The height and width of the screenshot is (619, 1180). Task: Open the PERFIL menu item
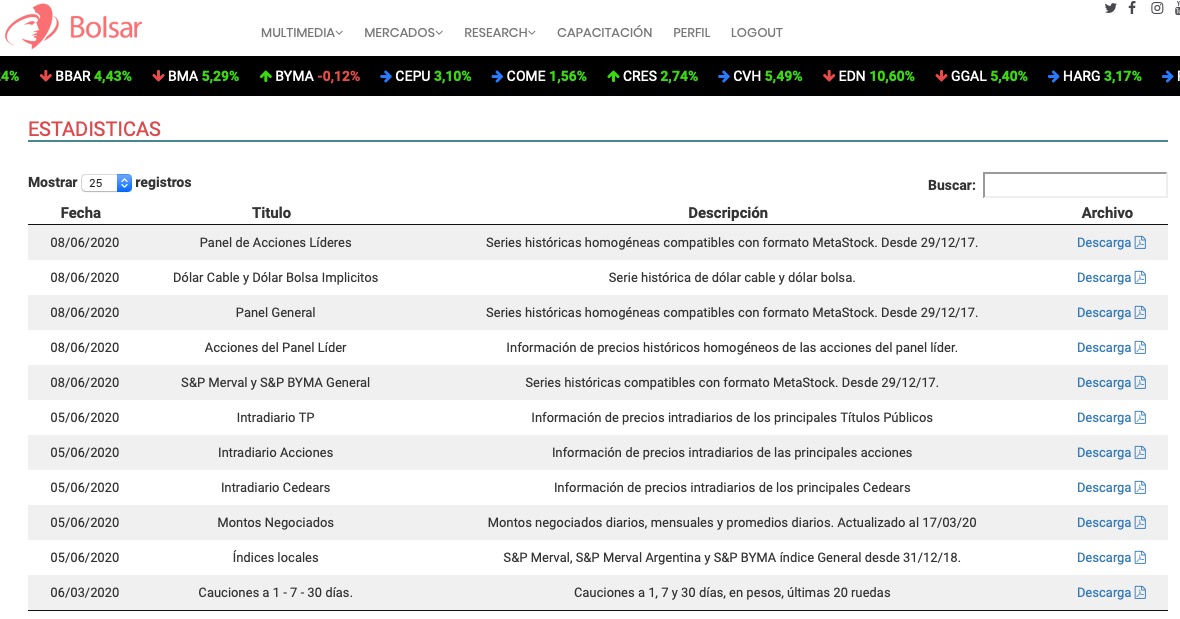[692, 32]
